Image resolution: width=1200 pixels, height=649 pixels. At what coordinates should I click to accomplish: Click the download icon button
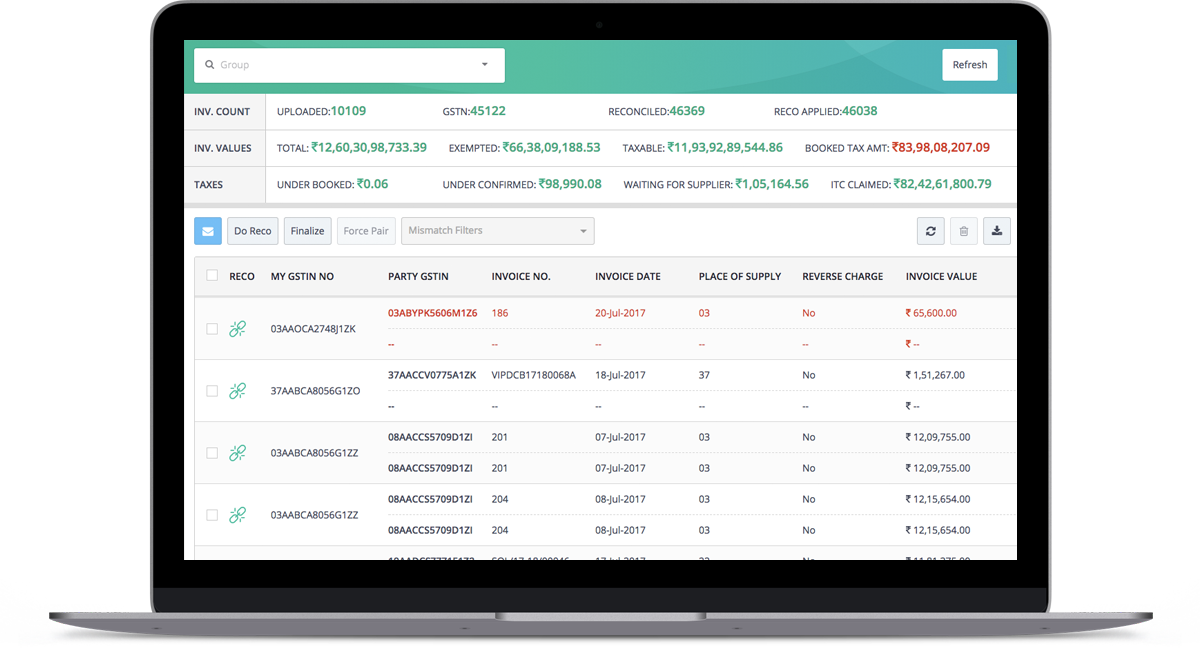click(x=997, y=231)
